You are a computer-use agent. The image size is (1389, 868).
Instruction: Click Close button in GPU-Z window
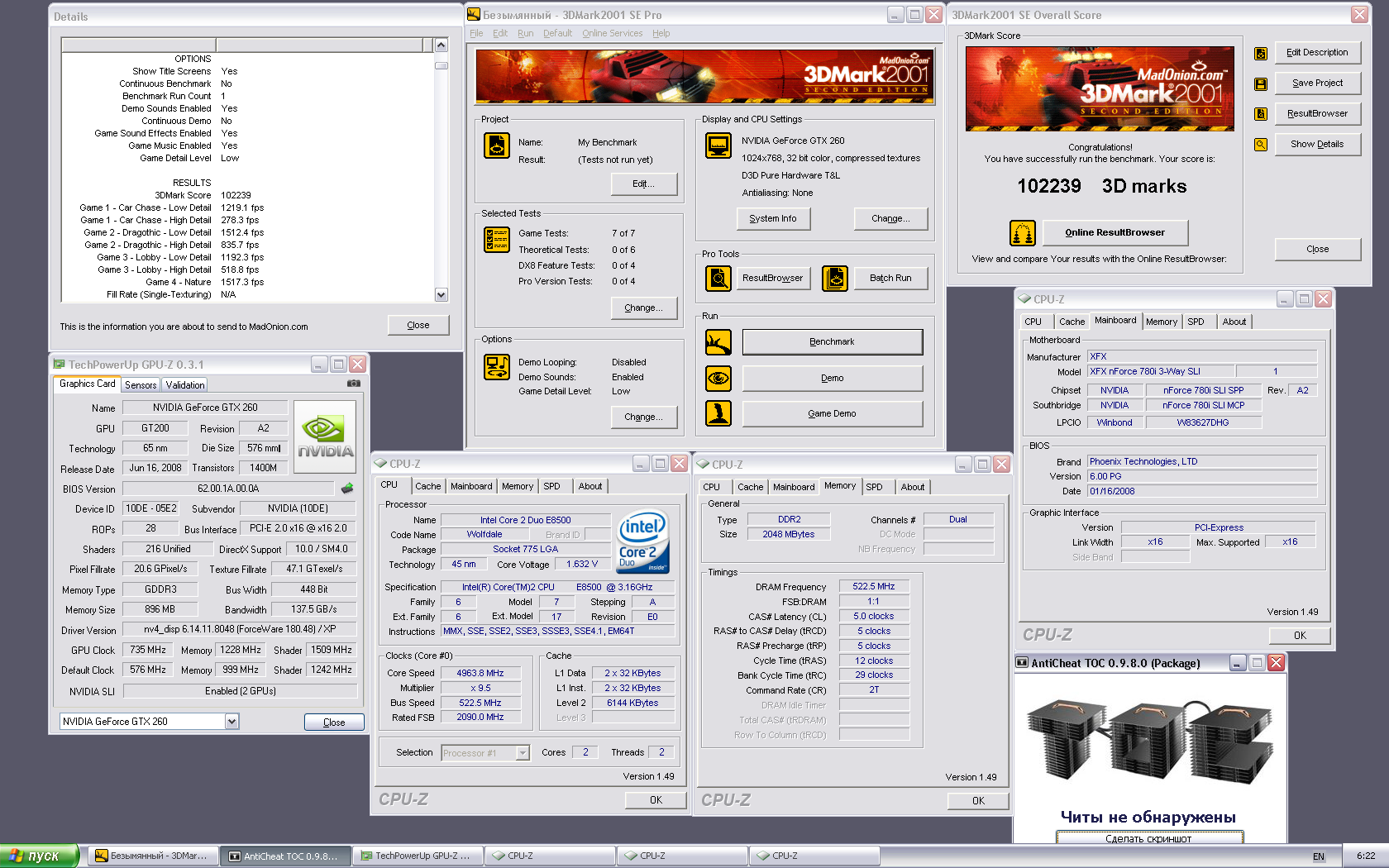coord(334,723)
